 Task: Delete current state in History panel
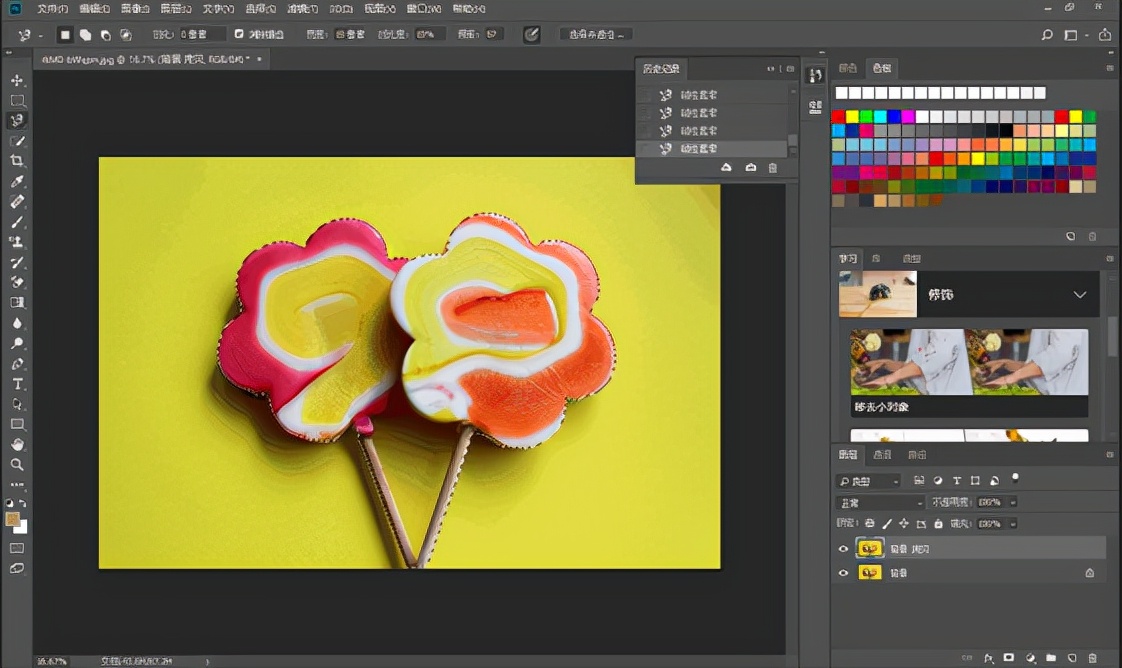point(773,167)
